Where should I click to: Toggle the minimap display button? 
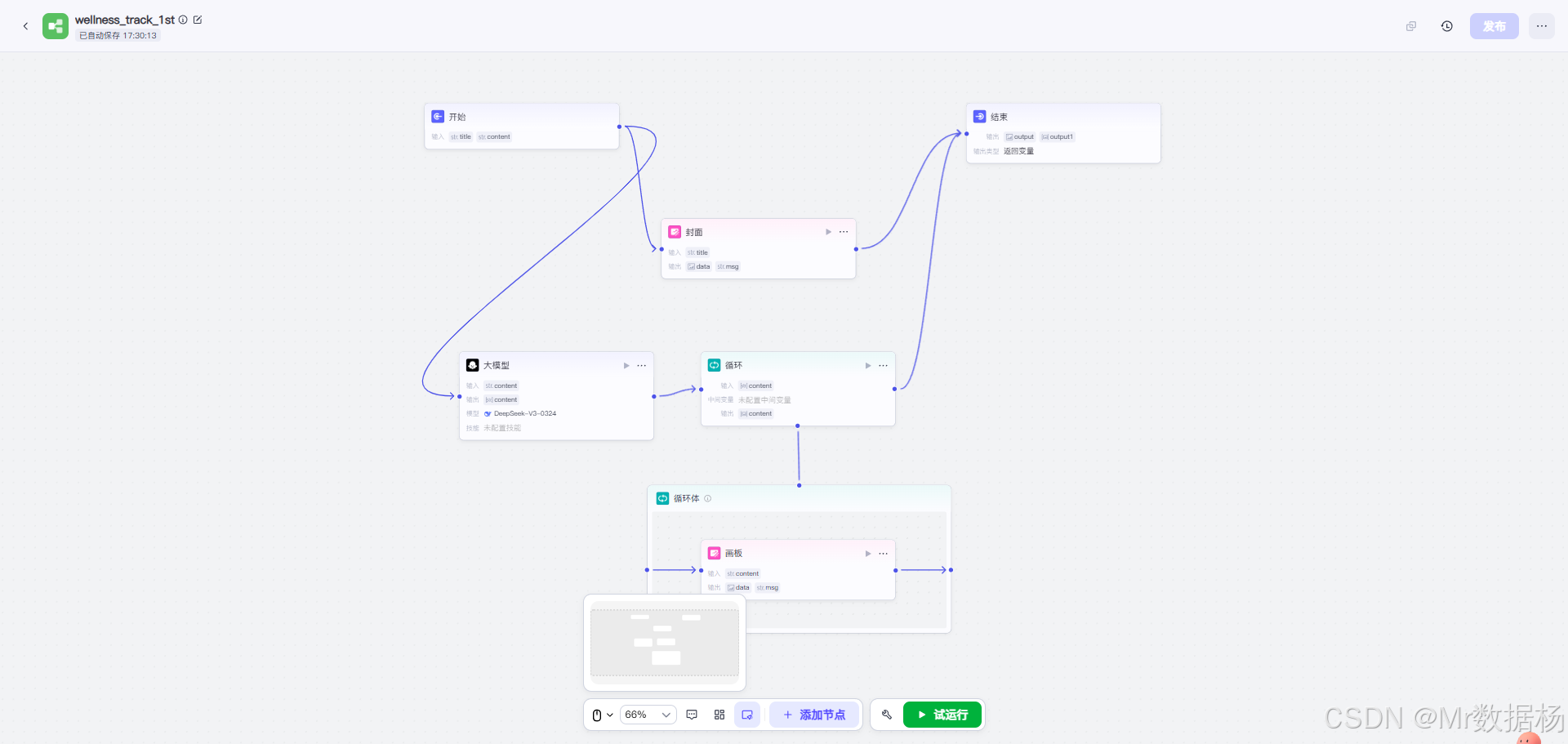tap(747, 715)
